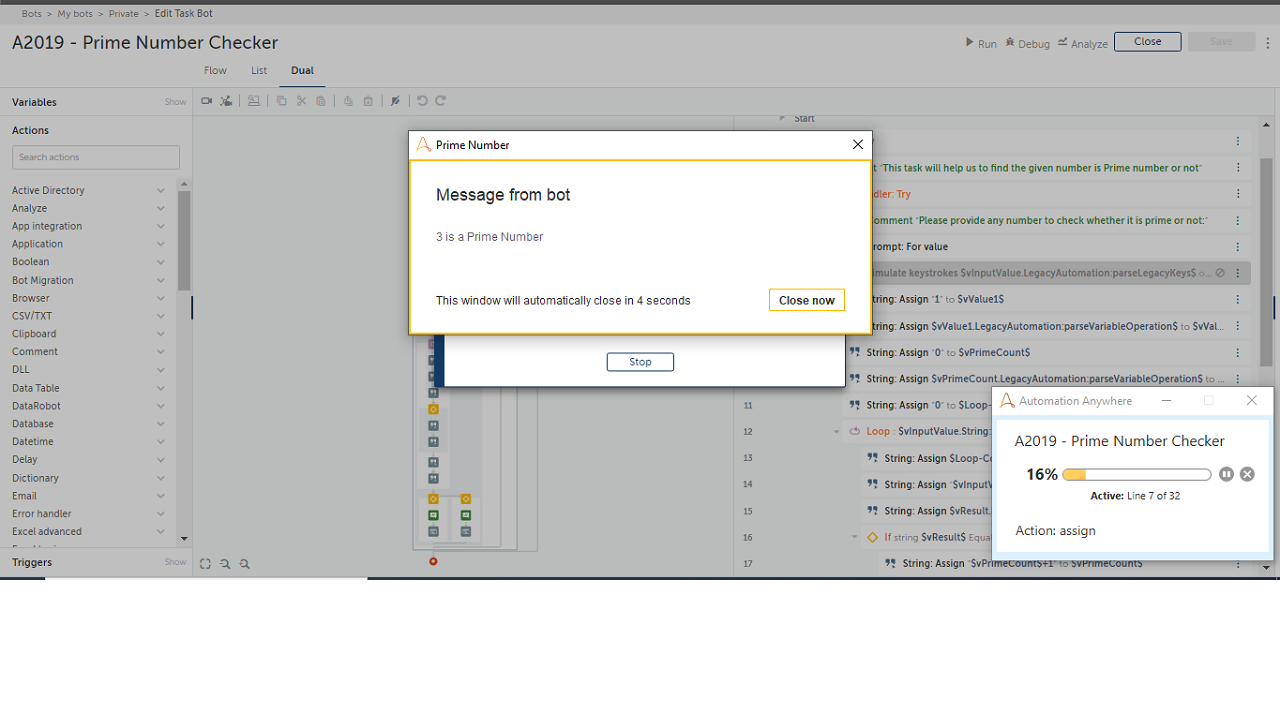Click the bot run progress bar

coord(1137,475)
